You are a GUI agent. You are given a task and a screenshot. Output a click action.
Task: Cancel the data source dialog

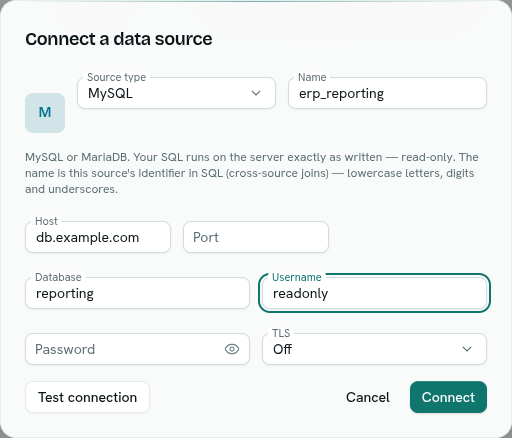click(368, 397)
